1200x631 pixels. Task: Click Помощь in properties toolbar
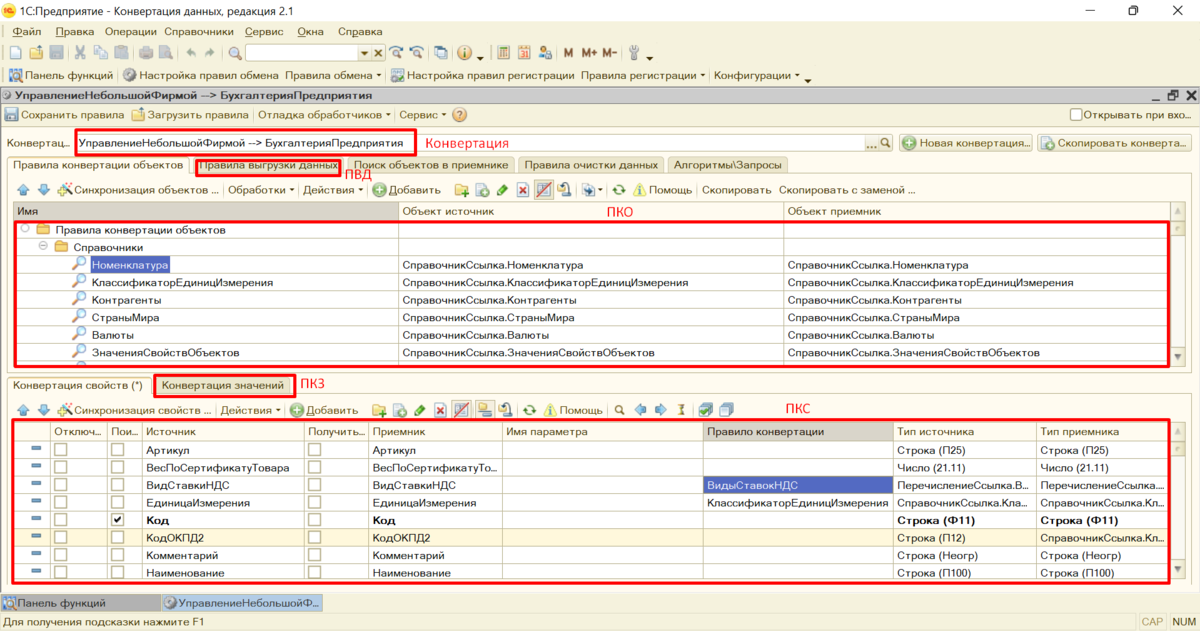573,410
